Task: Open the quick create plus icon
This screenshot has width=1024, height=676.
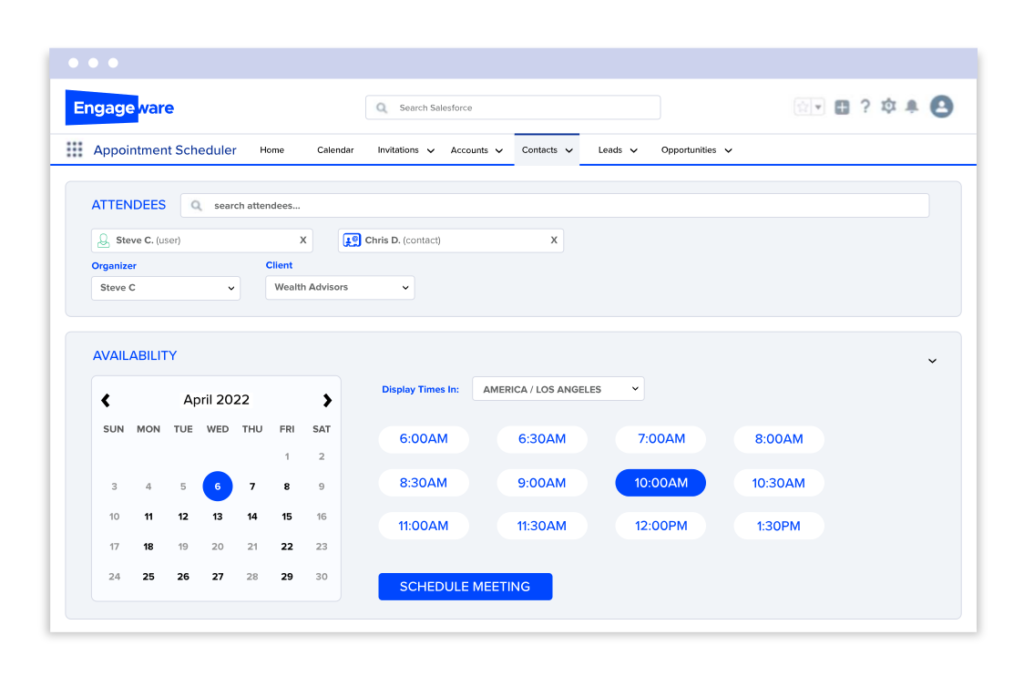Action: (841, 105)
